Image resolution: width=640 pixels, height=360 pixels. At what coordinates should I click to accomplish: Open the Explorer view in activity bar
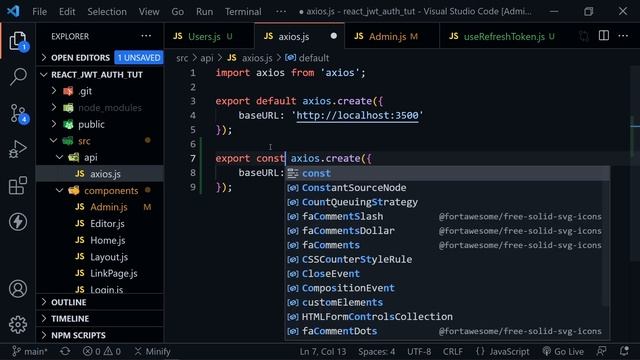[18, 41]
